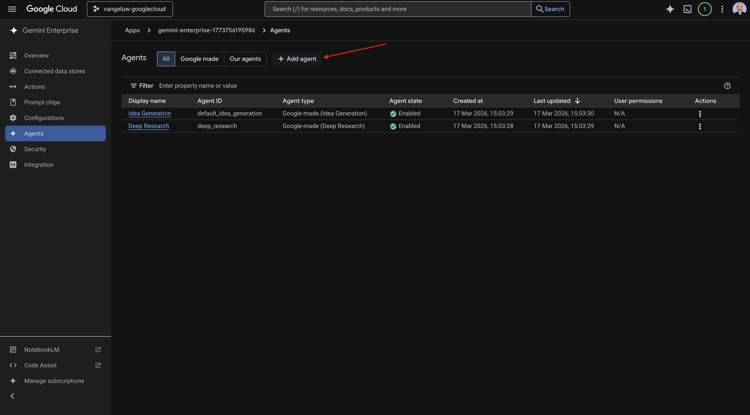This screenshot has width=750, height=415.
Task: Click the Apps breadcrumb
Action: (132, 30)
